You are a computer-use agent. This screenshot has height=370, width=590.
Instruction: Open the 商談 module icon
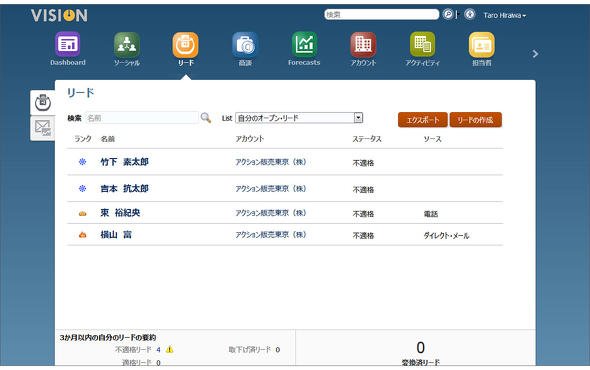[x=245, y=45]
